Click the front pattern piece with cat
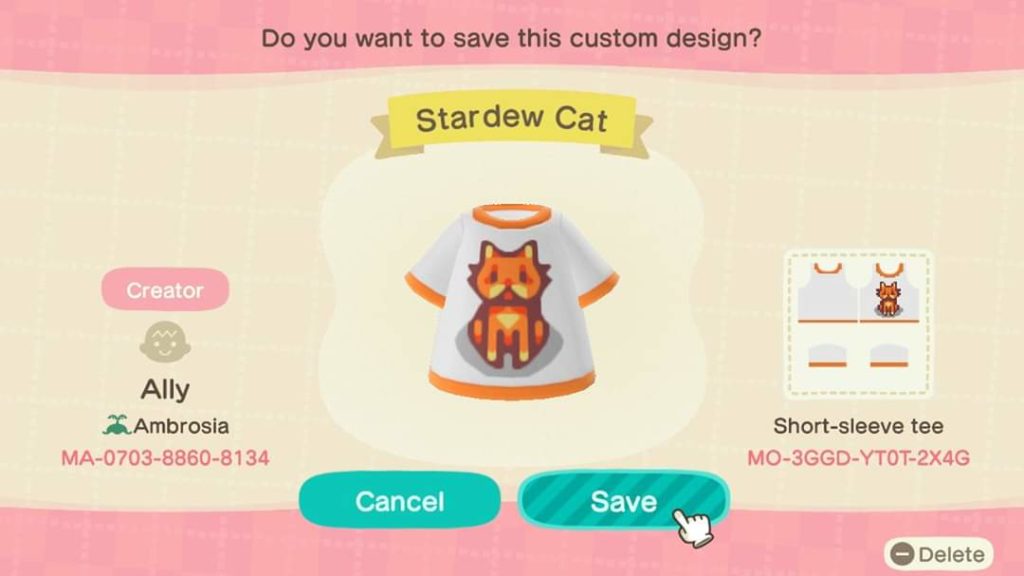This screenshot has width=1024, height=576. pos(889,293)
